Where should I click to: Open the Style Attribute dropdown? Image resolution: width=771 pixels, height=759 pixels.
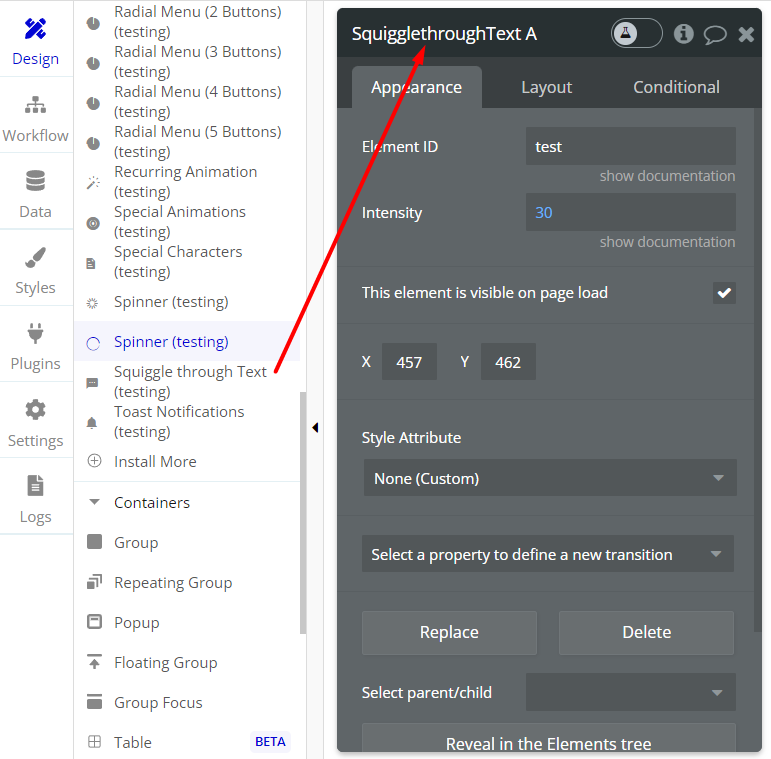point(550,478)
